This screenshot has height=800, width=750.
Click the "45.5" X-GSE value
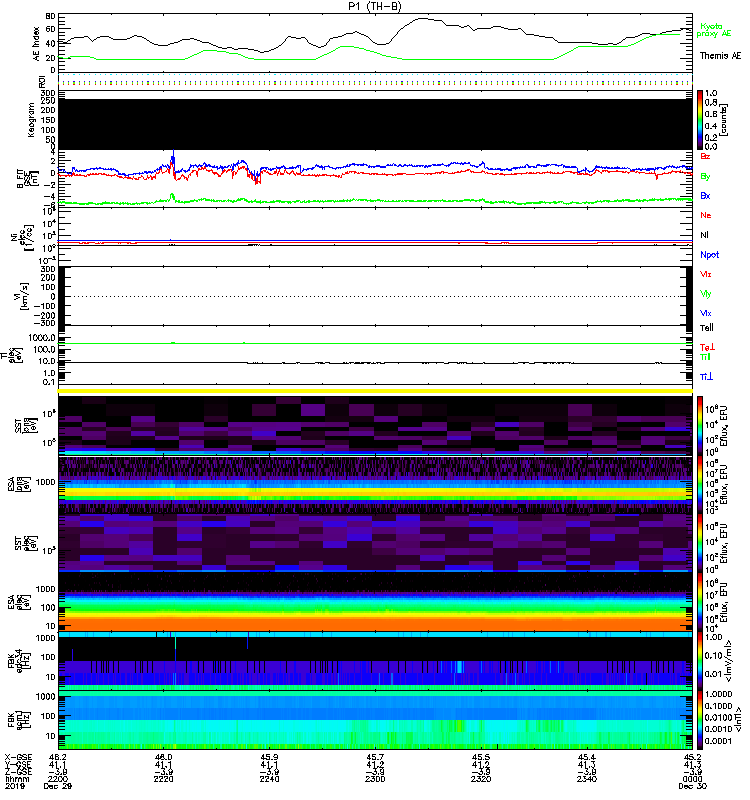pos(481,757)
